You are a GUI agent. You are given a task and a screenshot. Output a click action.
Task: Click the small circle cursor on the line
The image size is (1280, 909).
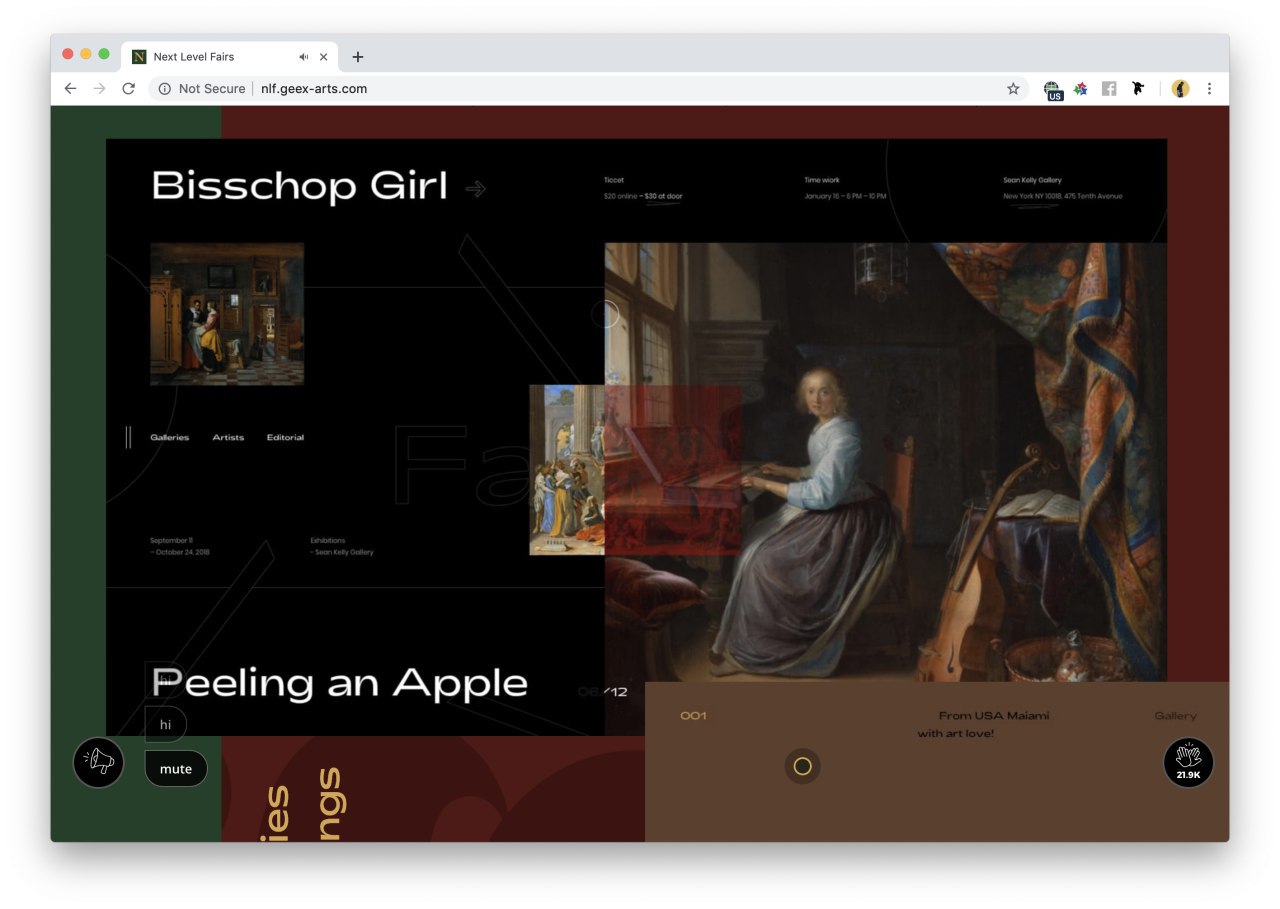[x=605, y=314]
